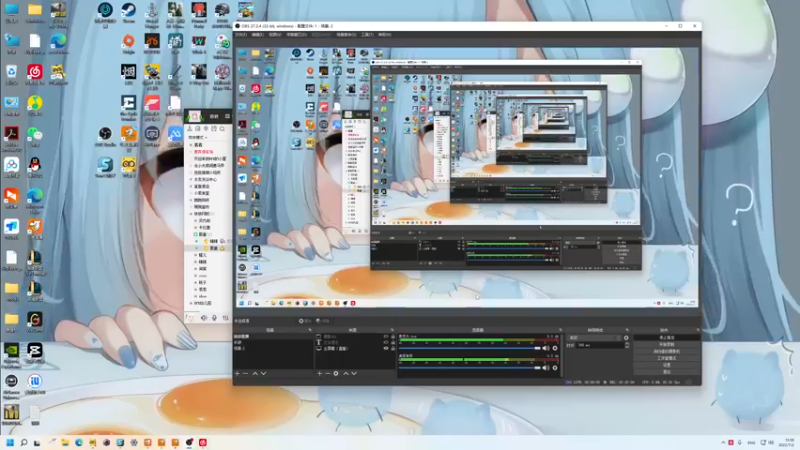Pop out the Scenes dock with its header icon
Viewport: 800px width, 450px height.
[310, 330]
